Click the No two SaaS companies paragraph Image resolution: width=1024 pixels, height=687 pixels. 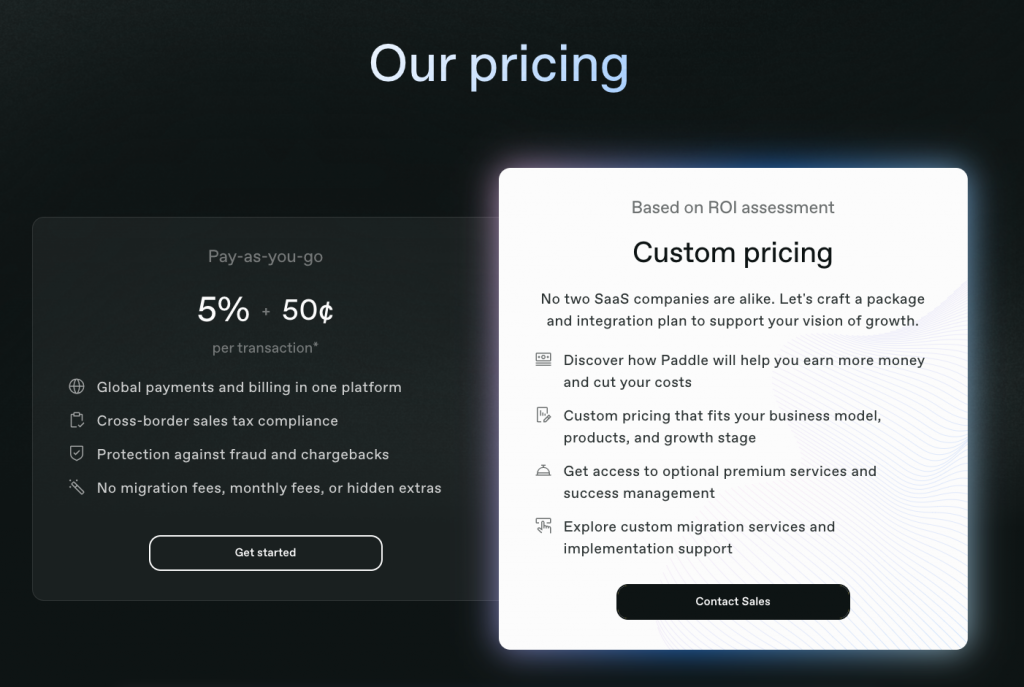pos(733,310)
